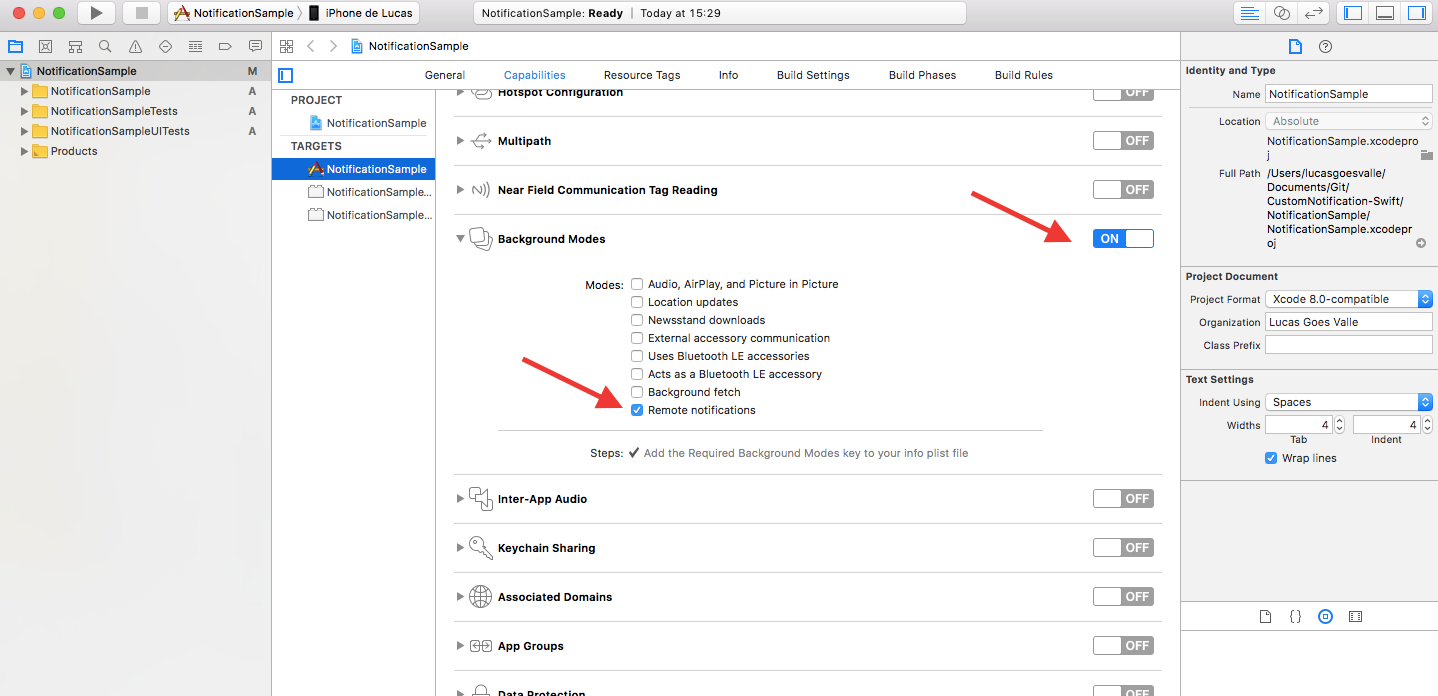Screen dimensions: 1438x696
Task: Check Background fetch mode
Action: [637, 392]
